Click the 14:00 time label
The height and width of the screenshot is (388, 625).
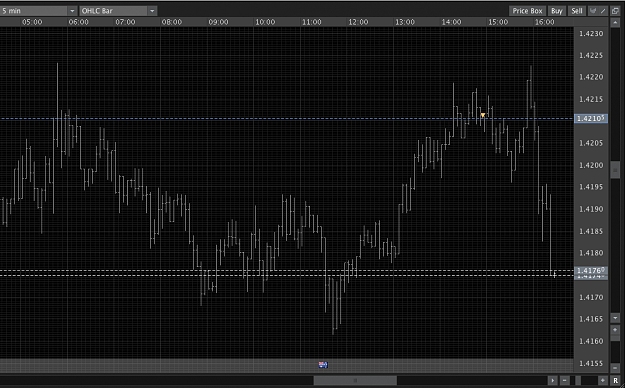click(452, 22)
